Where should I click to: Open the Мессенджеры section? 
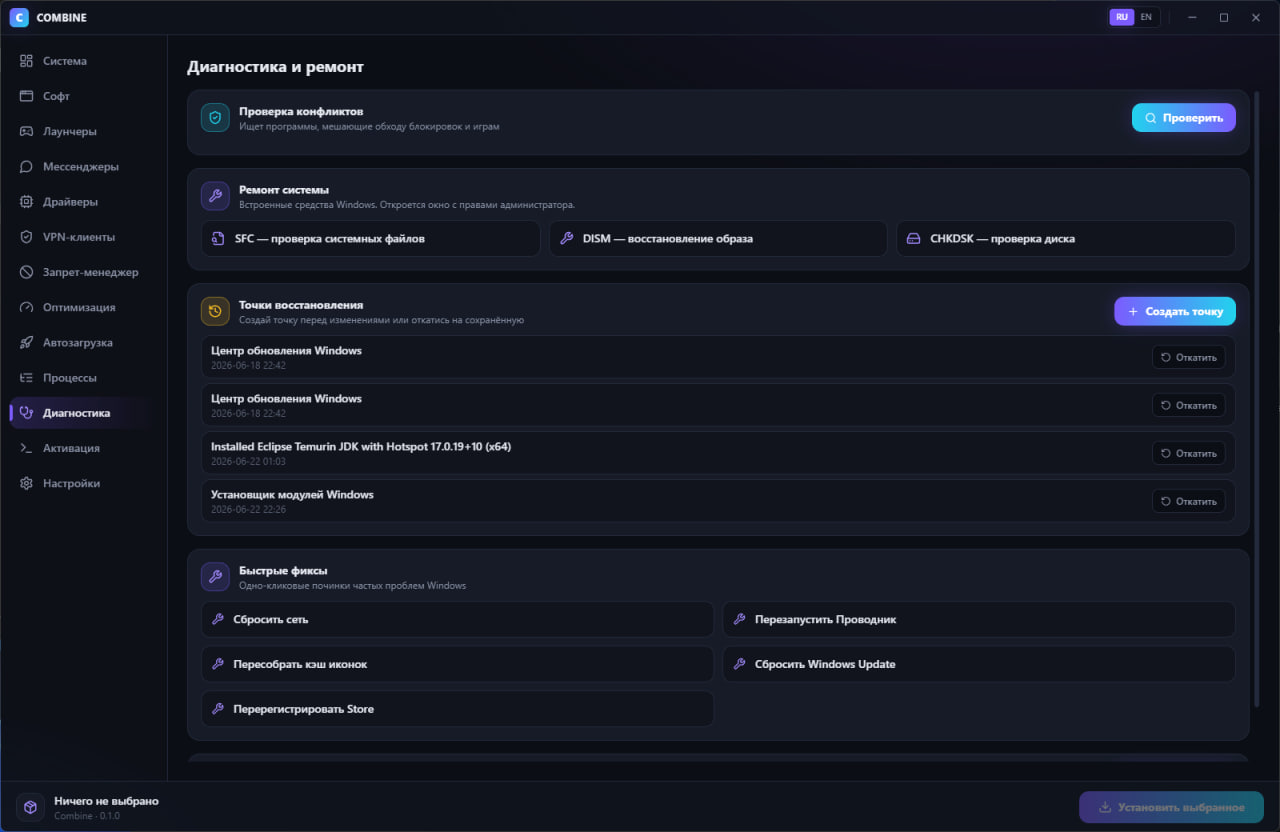84,167
